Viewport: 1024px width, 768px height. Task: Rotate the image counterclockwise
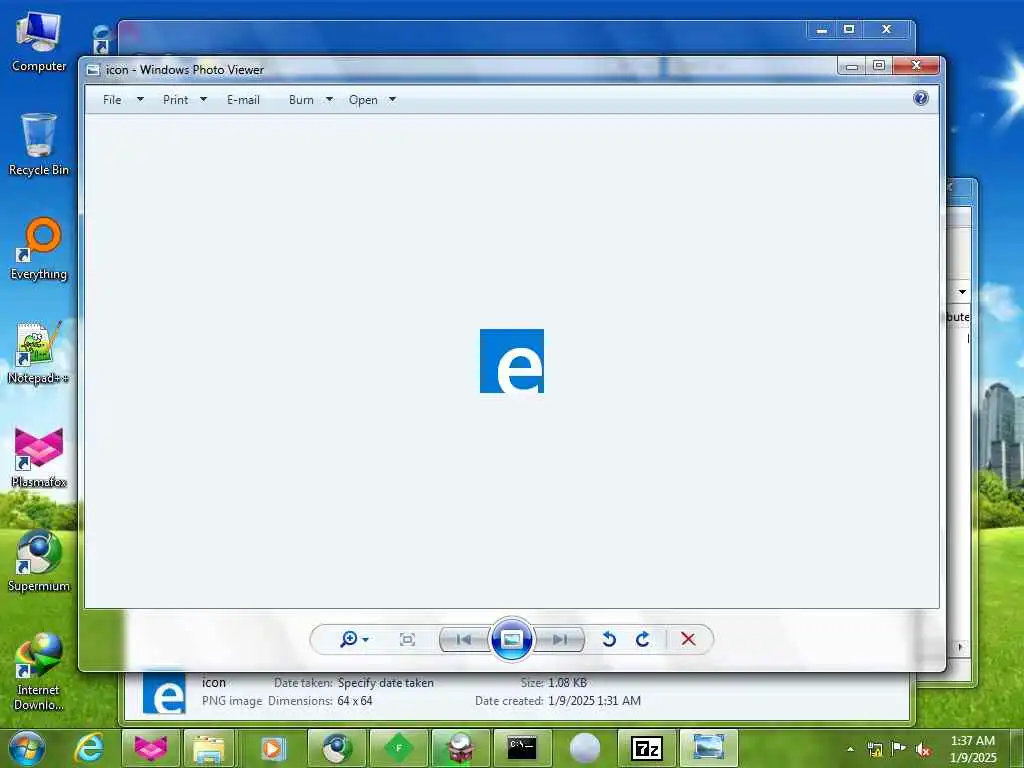[x=609, y=639]
